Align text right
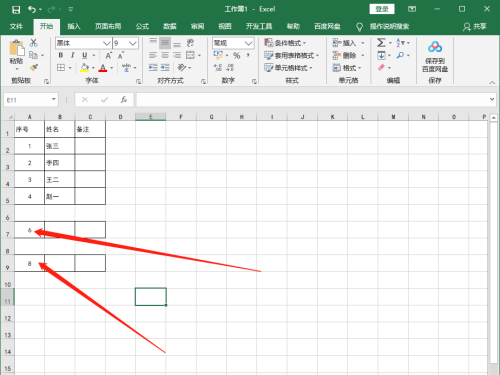500x375 pixels. 177,55
